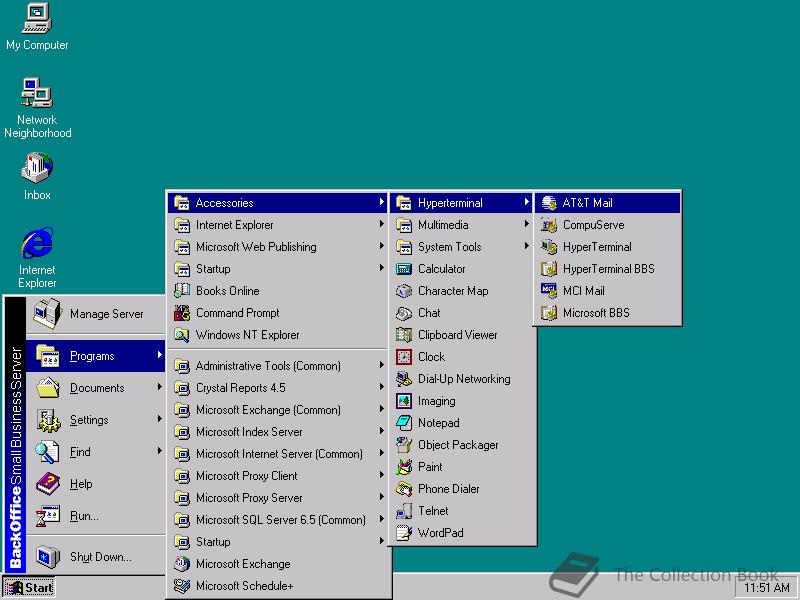Expand the Documents submenu arrow

[160, 387]
